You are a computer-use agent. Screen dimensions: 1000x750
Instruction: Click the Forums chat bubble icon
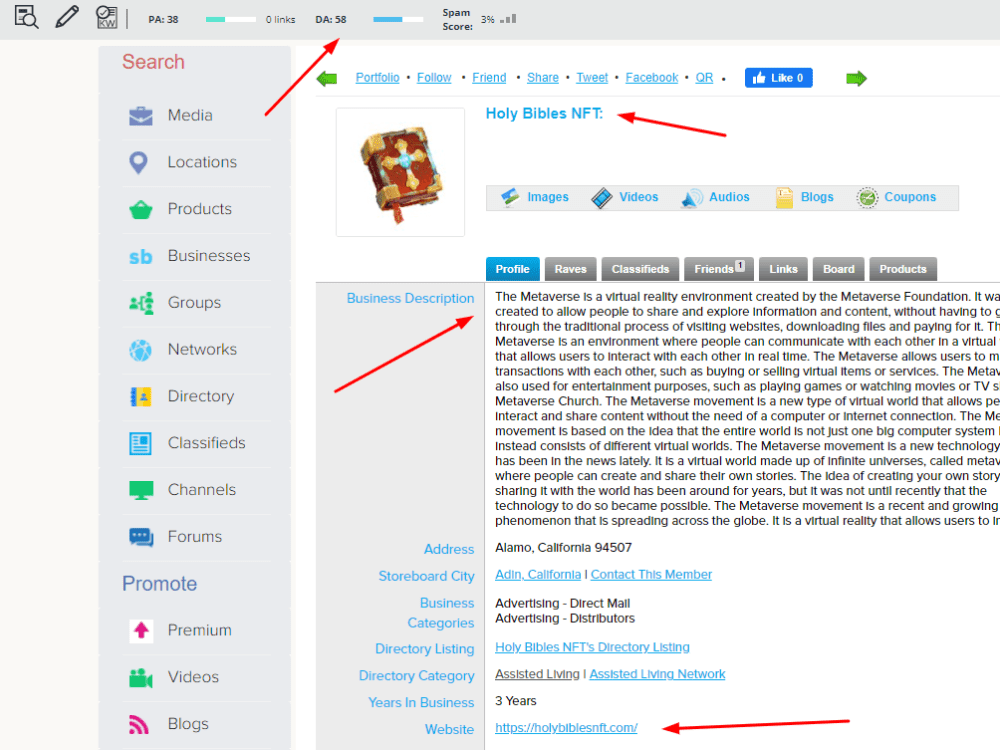click(141, 537)
